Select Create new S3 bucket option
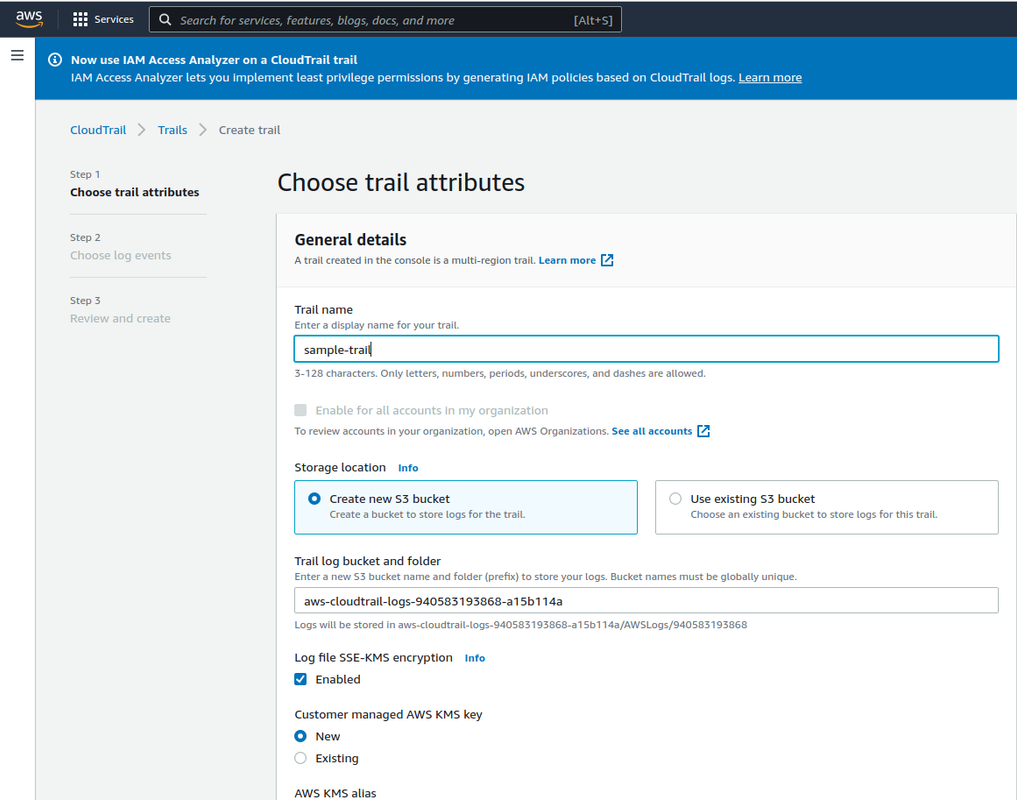 (466, 507)
